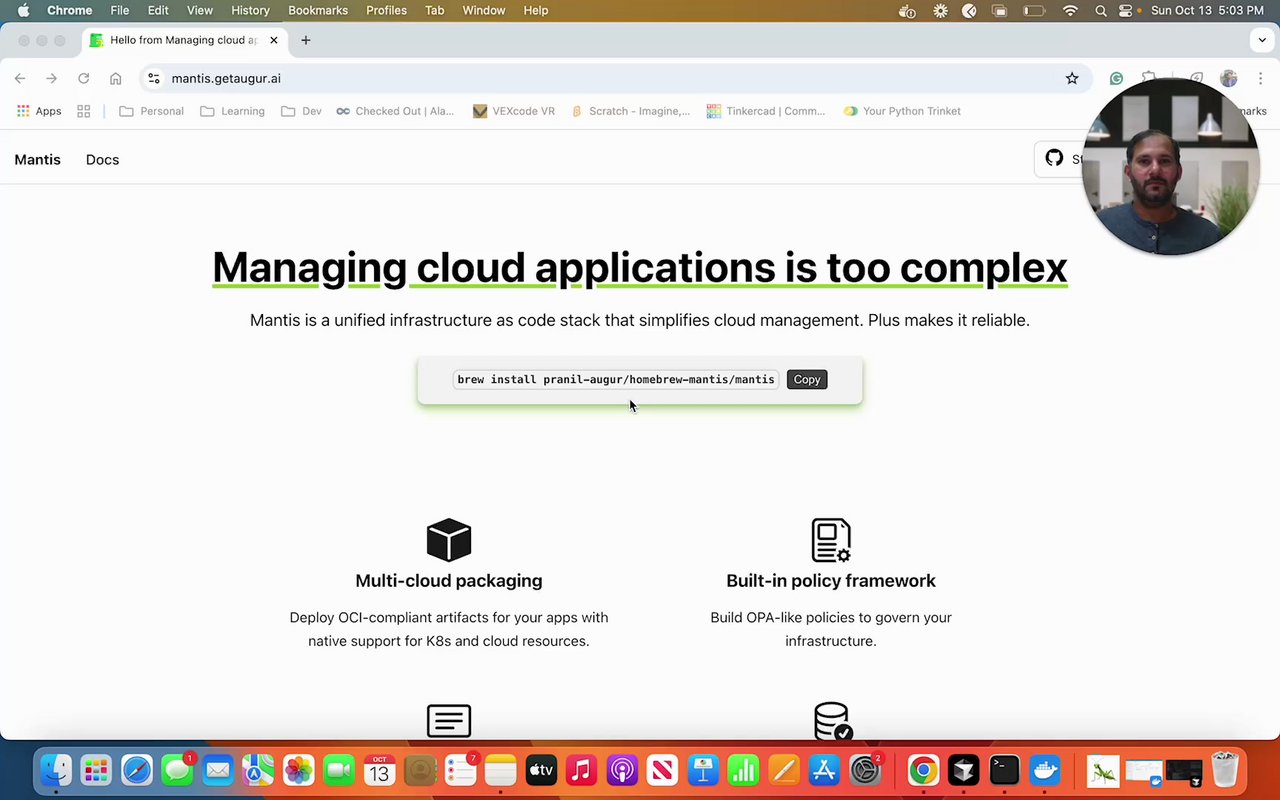
Task: Click the Multi-cloud packaging heading
Action: [449, 581]
